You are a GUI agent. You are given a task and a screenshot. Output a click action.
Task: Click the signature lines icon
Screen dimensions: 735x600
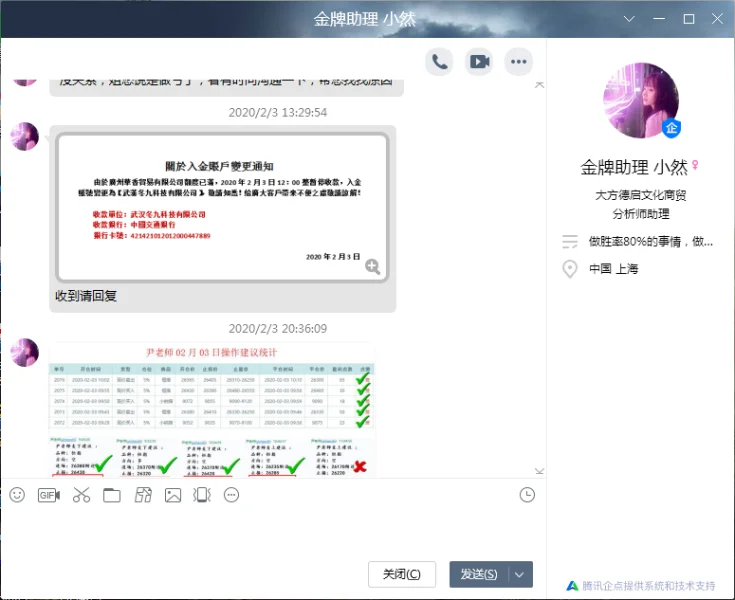tap(570, 241)
